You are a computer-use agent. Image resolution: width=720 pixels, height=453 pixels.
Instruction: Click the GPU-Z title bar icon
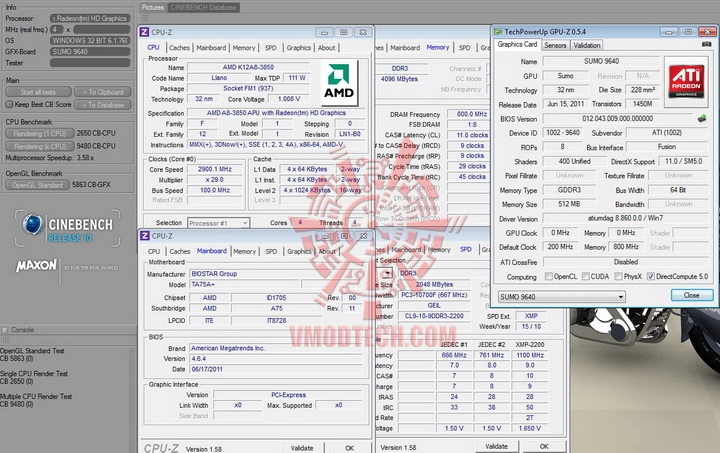498,32
